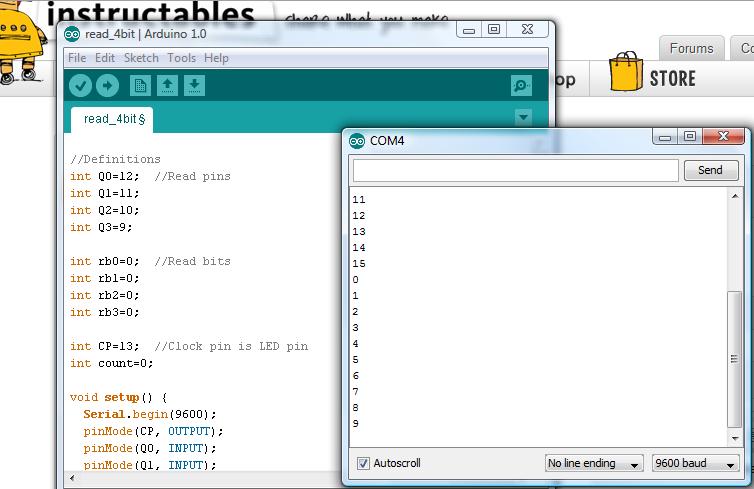Screen dimensions: 754x489
Task: Click the value 11 in serial output
Action: click(359, 200)
